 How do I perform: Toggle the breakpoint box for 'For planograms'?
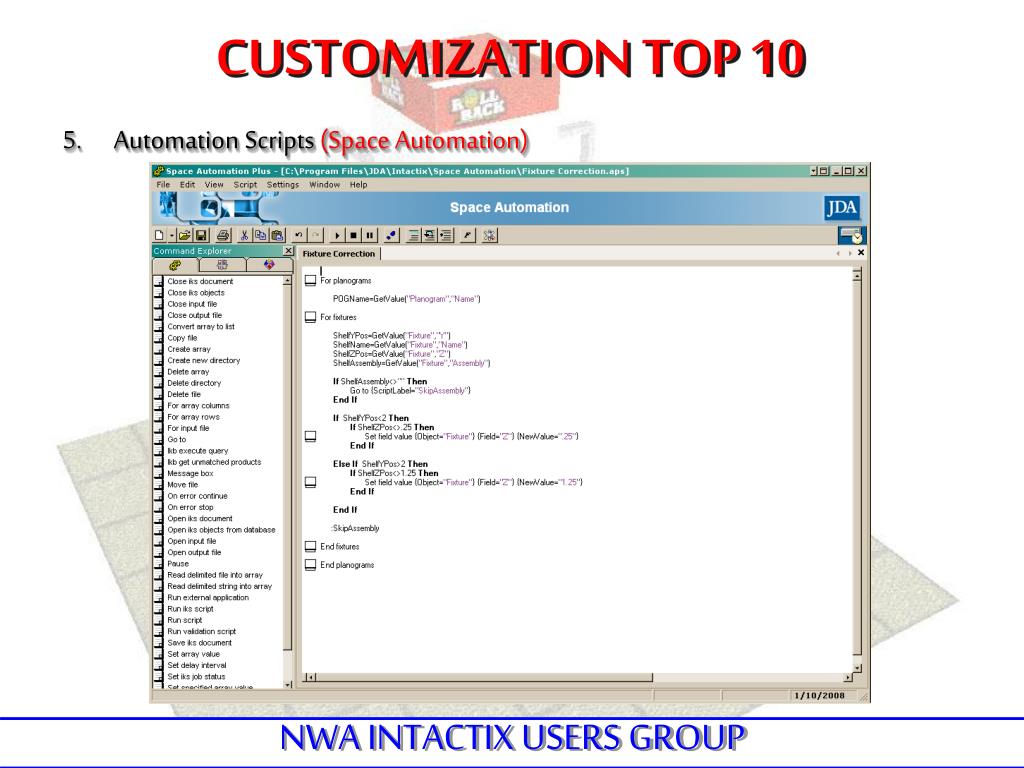coord(310,281)
